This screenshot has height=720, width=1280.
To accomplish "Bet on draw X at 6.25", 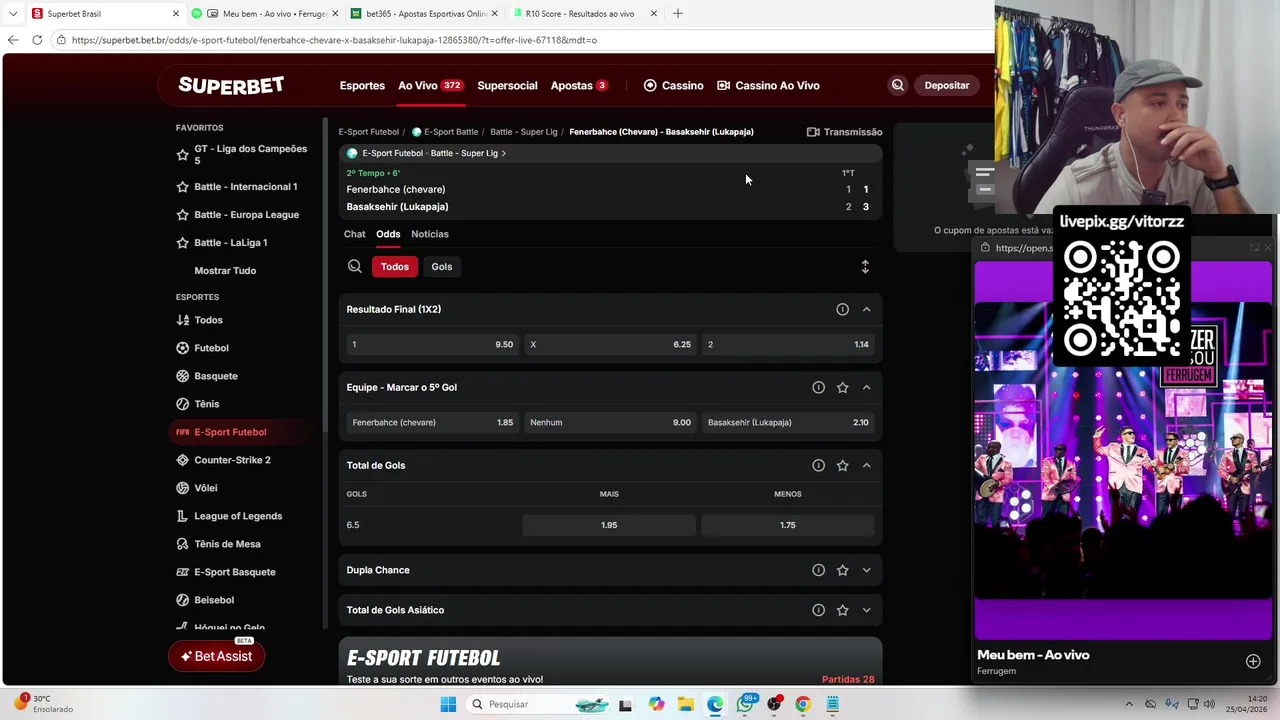I will [610, 344].
